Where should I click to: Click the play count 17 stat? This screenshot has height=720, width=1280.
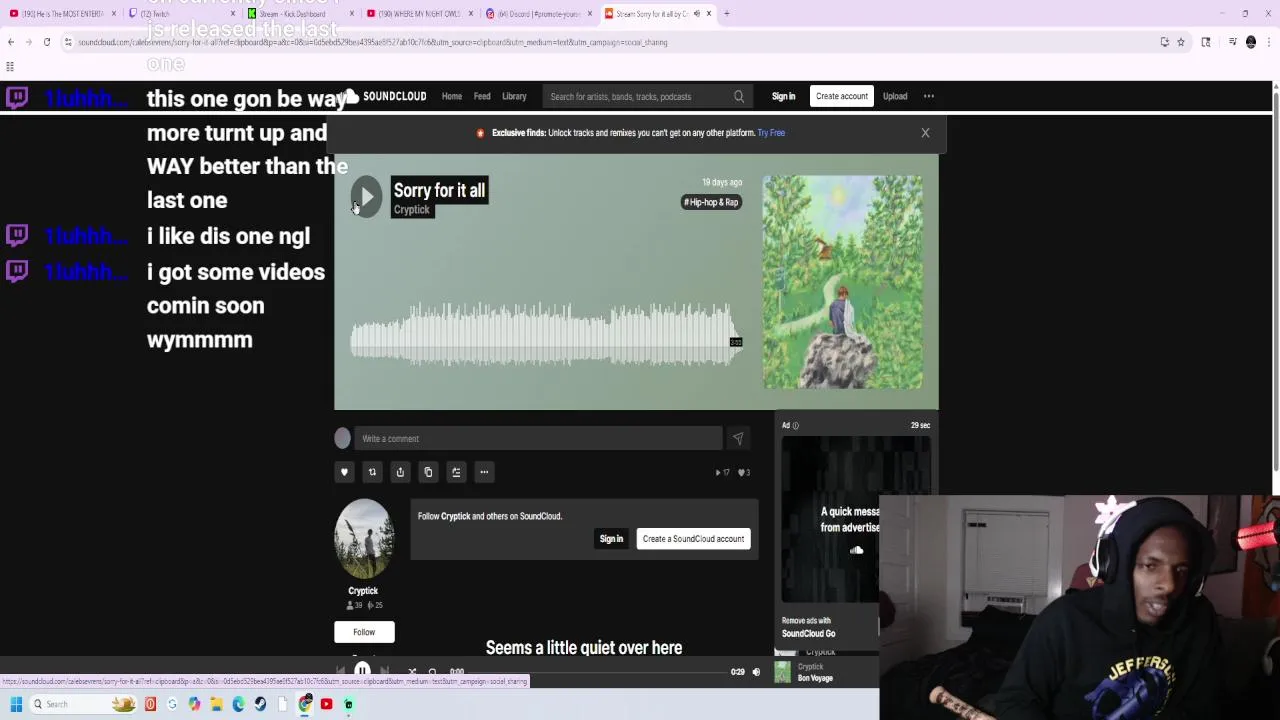(723, 472)
